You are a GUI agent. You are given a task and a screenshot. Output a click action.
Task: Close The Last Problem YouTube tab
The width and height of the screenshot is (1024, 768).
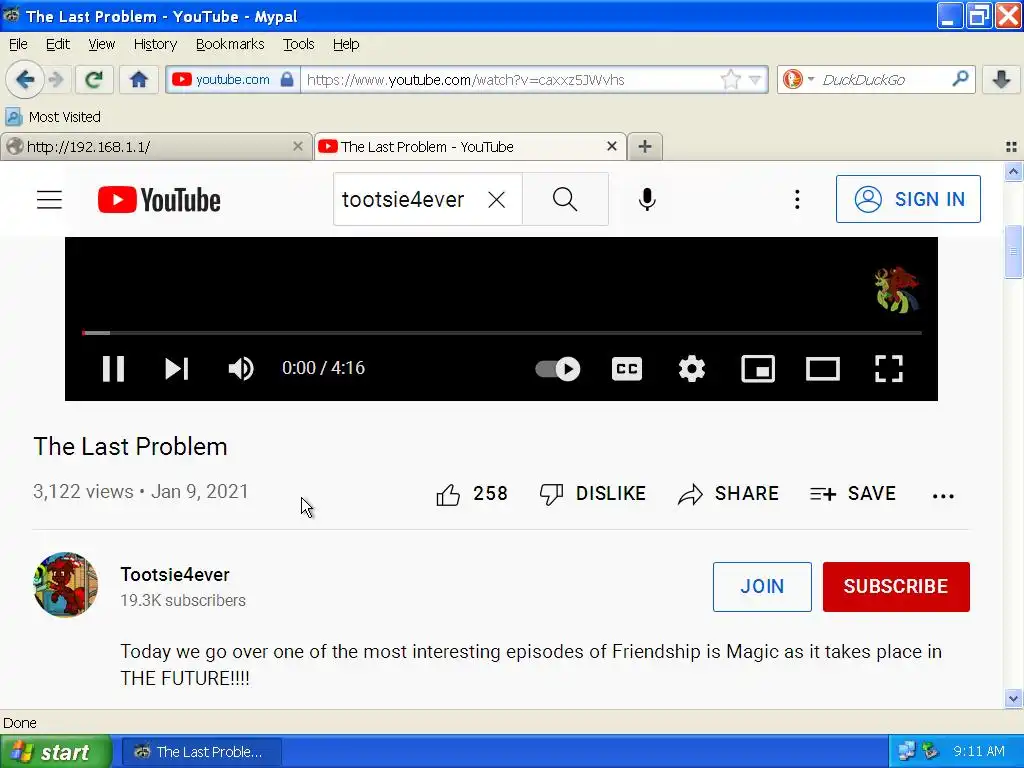click(x=611, y=146)
